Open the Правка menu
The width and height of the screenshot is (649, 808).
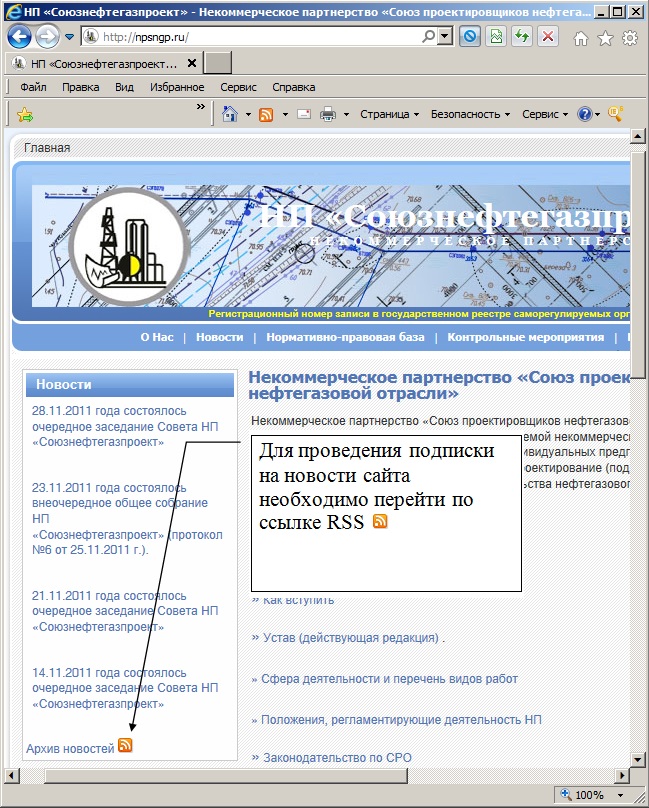(x=80, y=87)
